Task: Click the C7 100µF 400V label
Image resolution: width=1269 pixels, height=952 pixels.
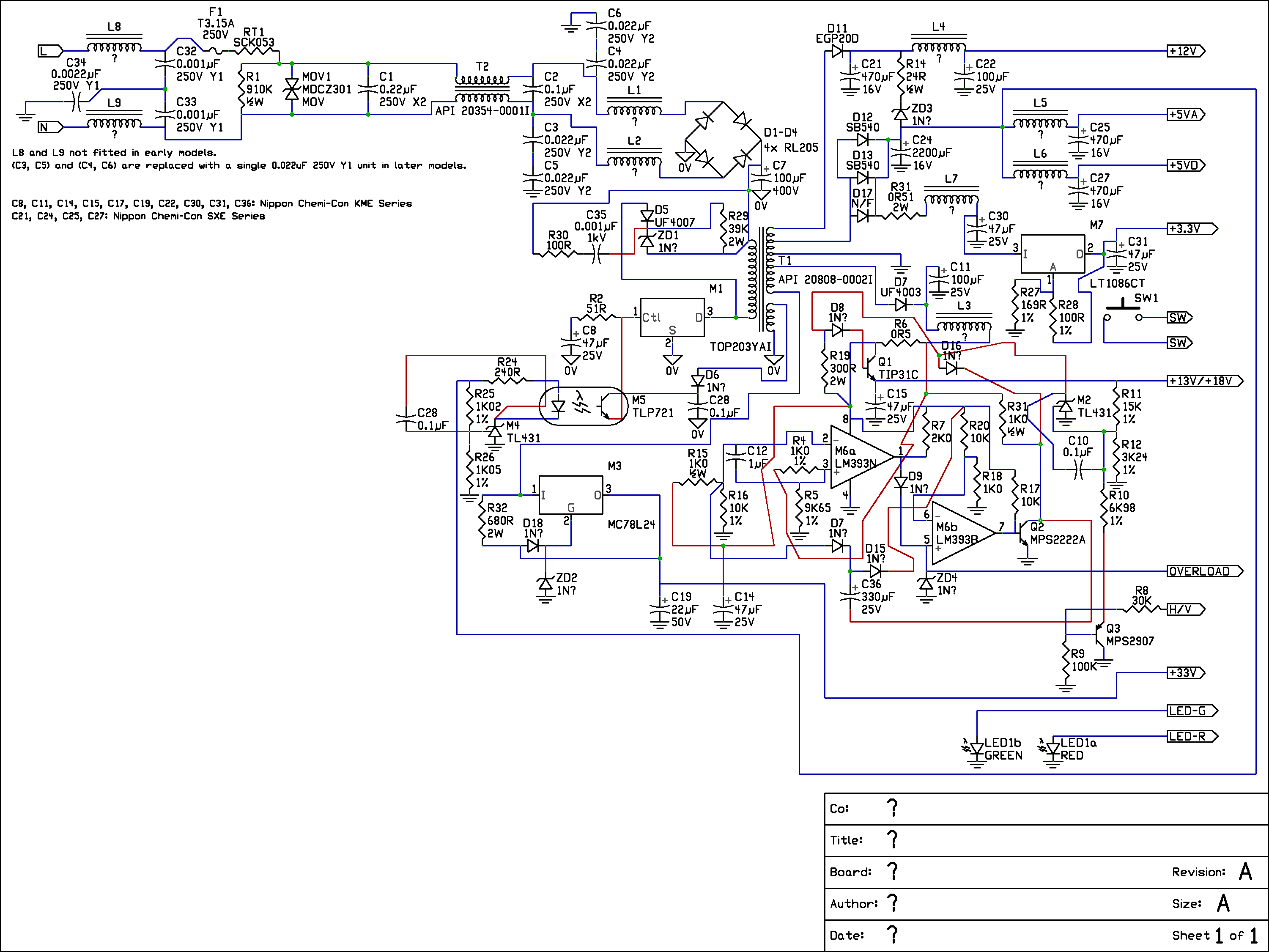Action: [x=789, y=178]
